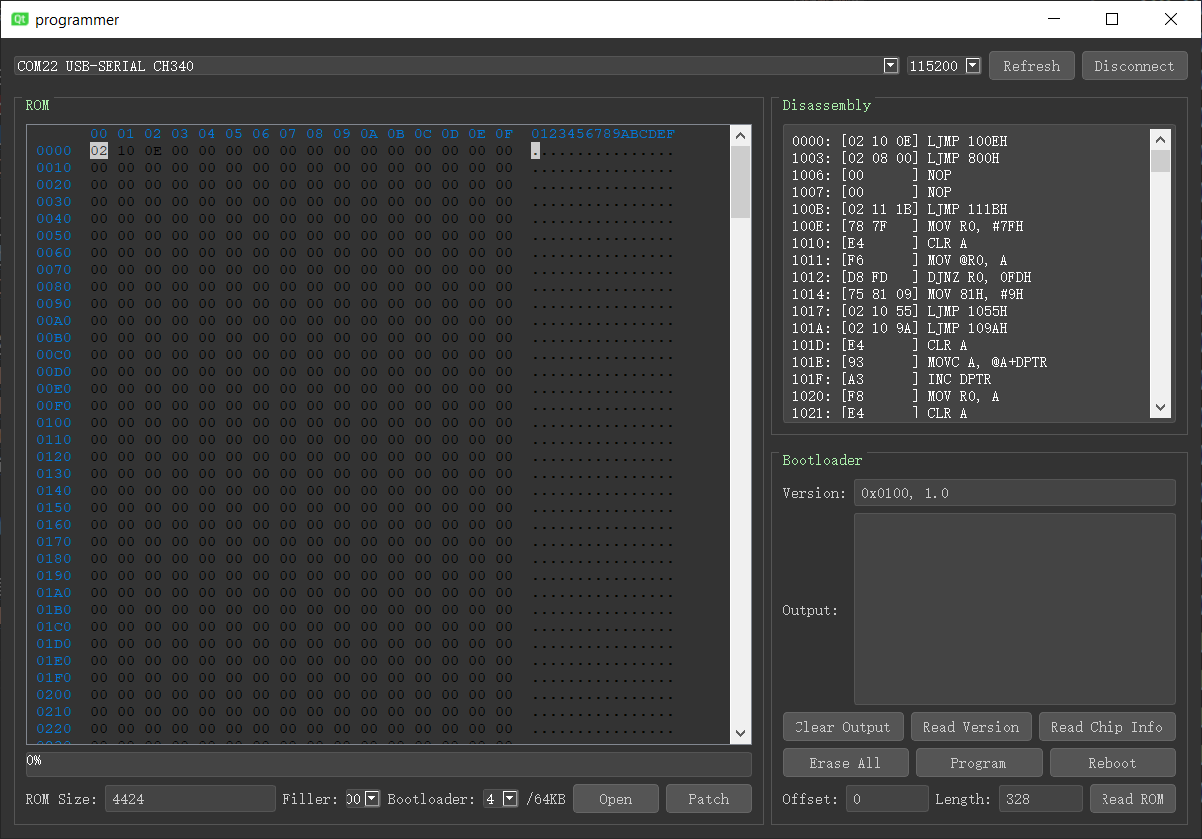Screen dimensions: 1202x839
Task: Click the Refresh ports button
Action: tap(1031, 66)
